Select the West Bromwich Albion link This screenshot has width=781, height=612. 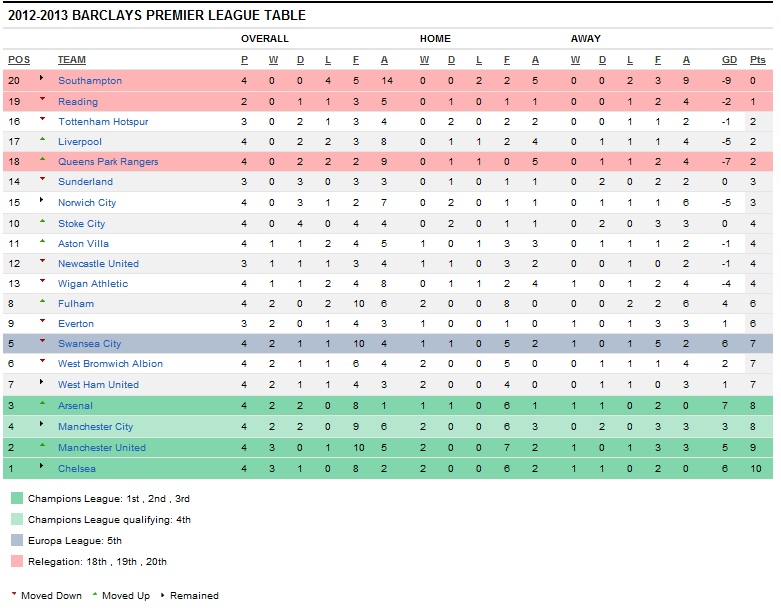click(110, 364)
